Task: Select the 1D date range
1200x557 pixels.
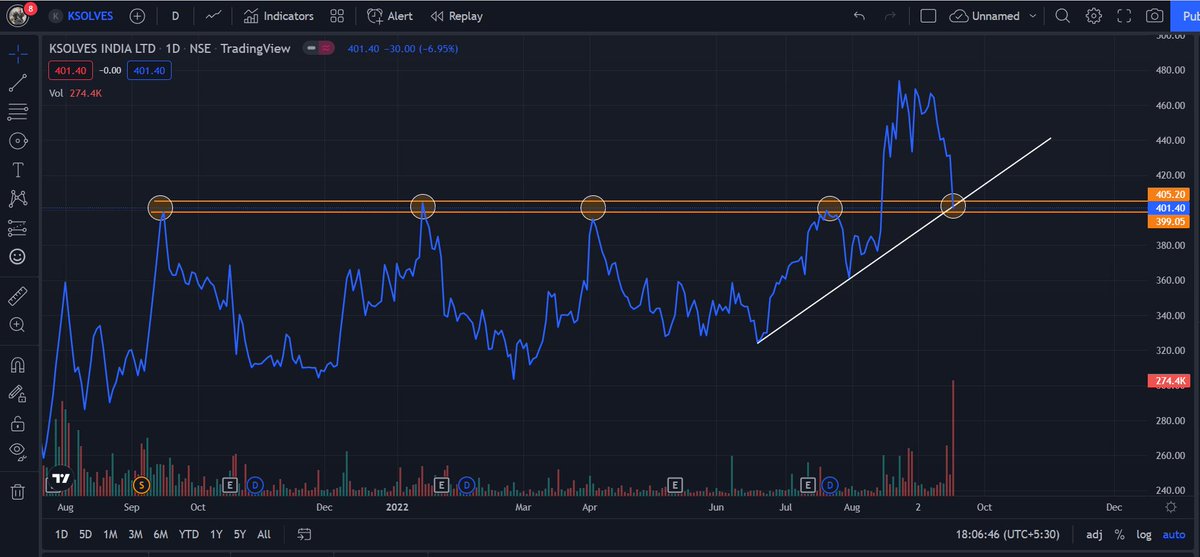Action: pos(62,535)
